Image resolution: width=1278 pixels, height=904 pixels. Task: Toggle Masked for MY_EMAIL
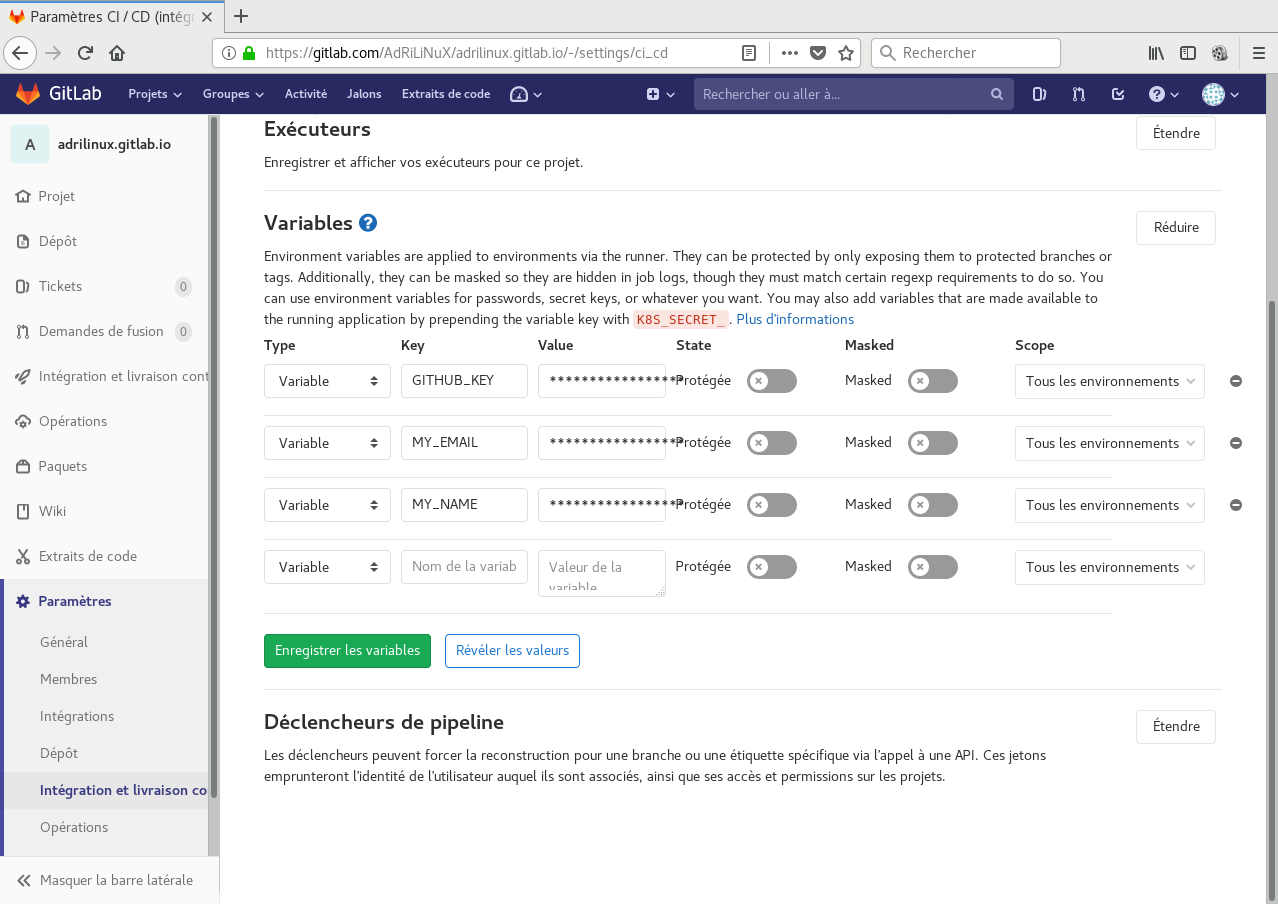(933, 443)
